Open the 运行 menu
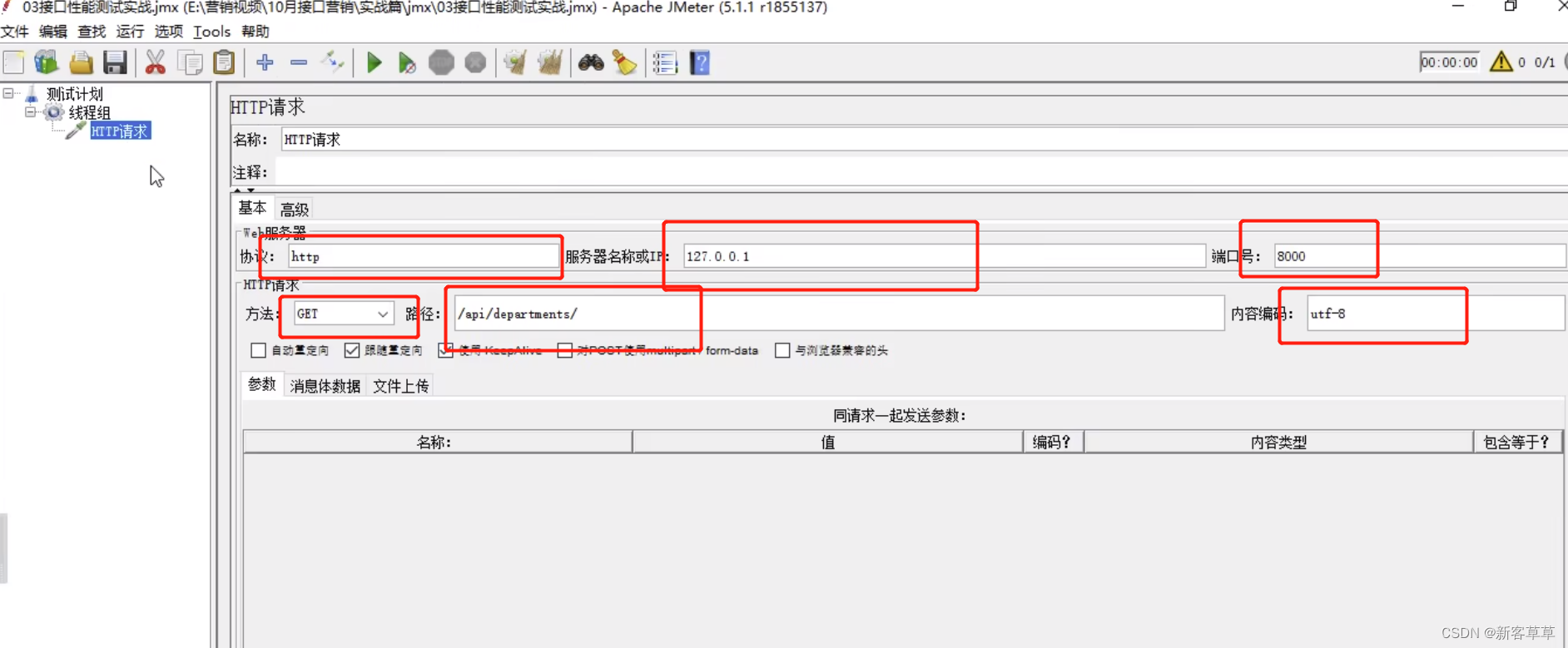1568x648 pixels. click(130, 32)
